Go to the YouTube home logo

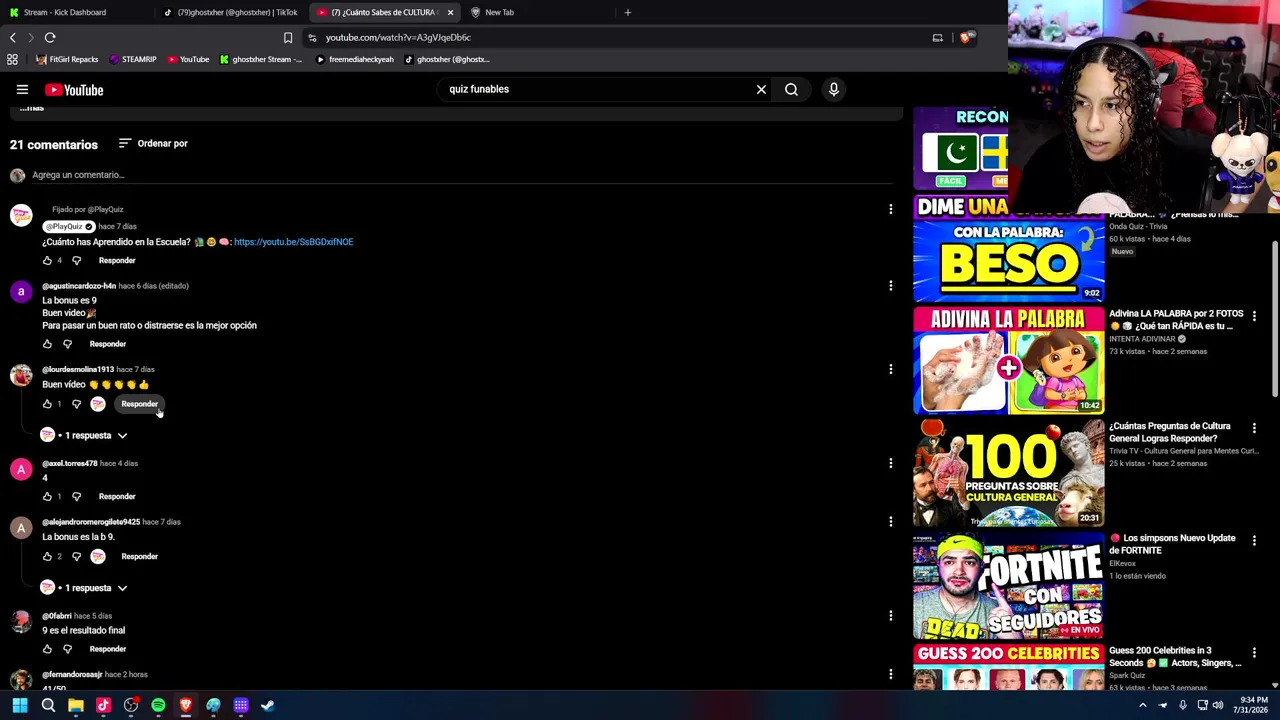click(x=74, y=90)
